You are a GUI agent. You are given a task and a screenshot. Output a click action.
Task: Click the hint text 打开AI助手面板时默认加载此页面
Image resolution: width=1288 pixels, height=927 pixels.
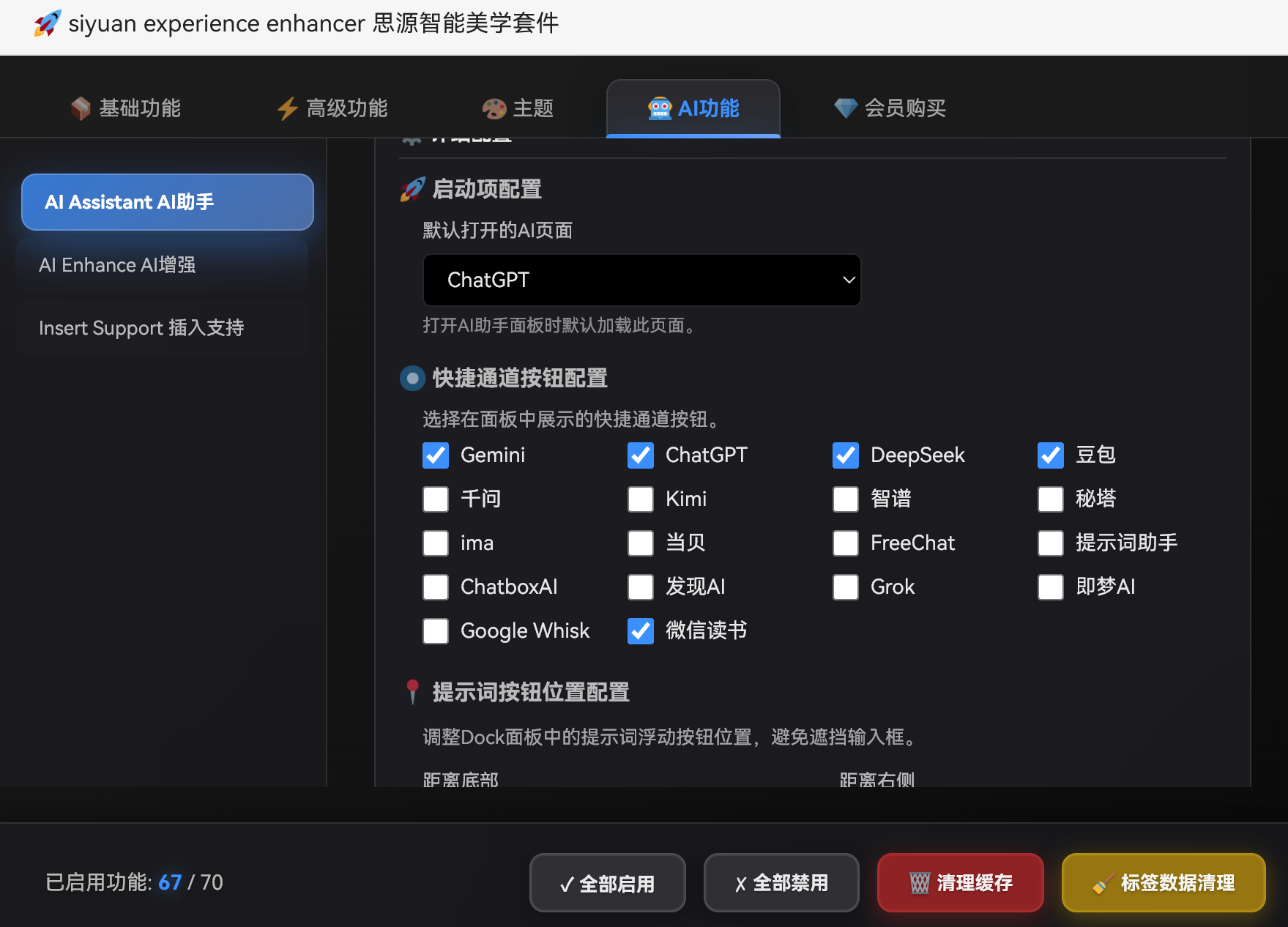[559, 326]
